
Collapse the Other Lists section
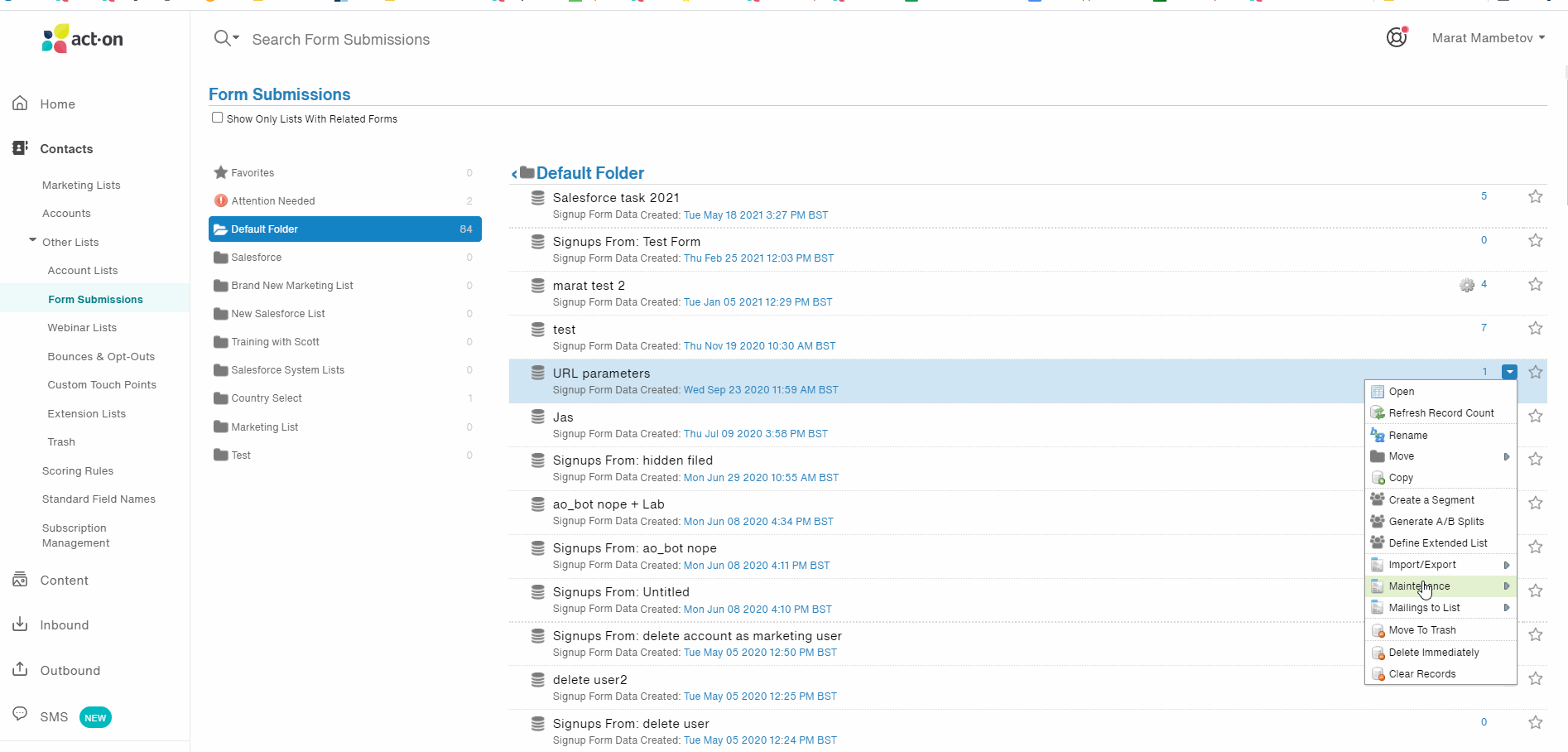tap(33, 240)
